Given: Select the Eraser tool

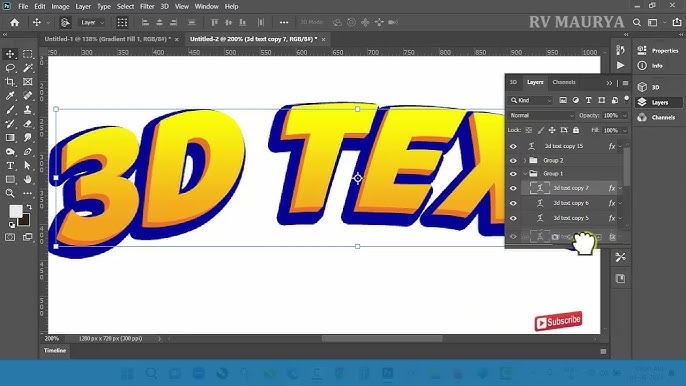Looking at the screenshot, I should 28,124.
